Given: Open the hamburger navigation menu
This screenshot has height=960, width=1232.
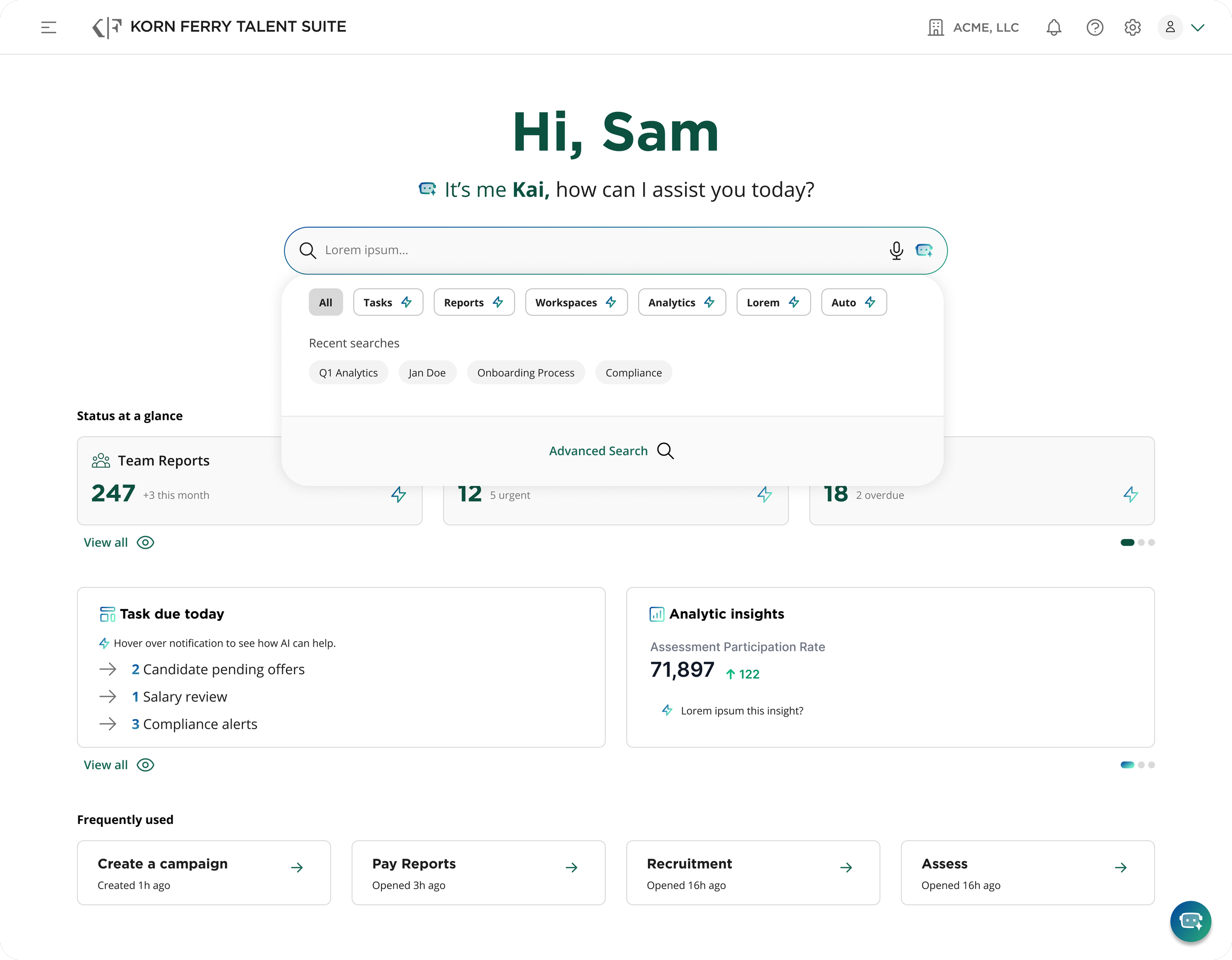Looking at the screenshot, I should (x=49, y=27).
